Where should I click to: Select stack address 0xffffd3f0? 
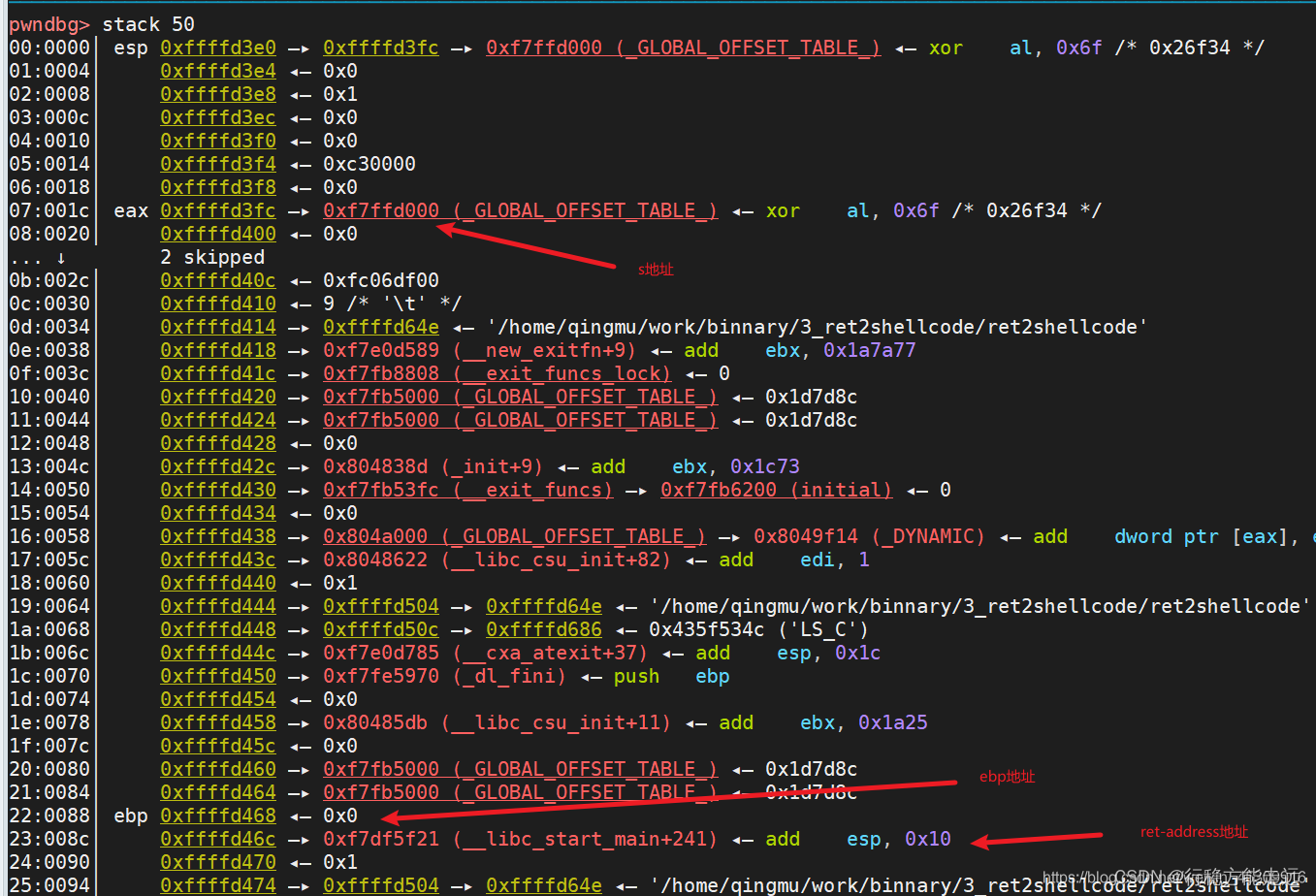[218, 141]
